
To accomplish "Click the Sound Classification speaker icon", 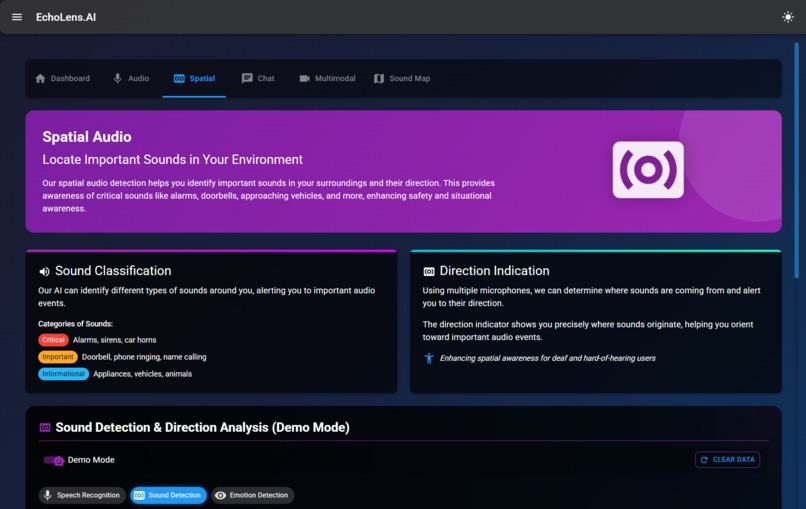I will tap(44, 271).
